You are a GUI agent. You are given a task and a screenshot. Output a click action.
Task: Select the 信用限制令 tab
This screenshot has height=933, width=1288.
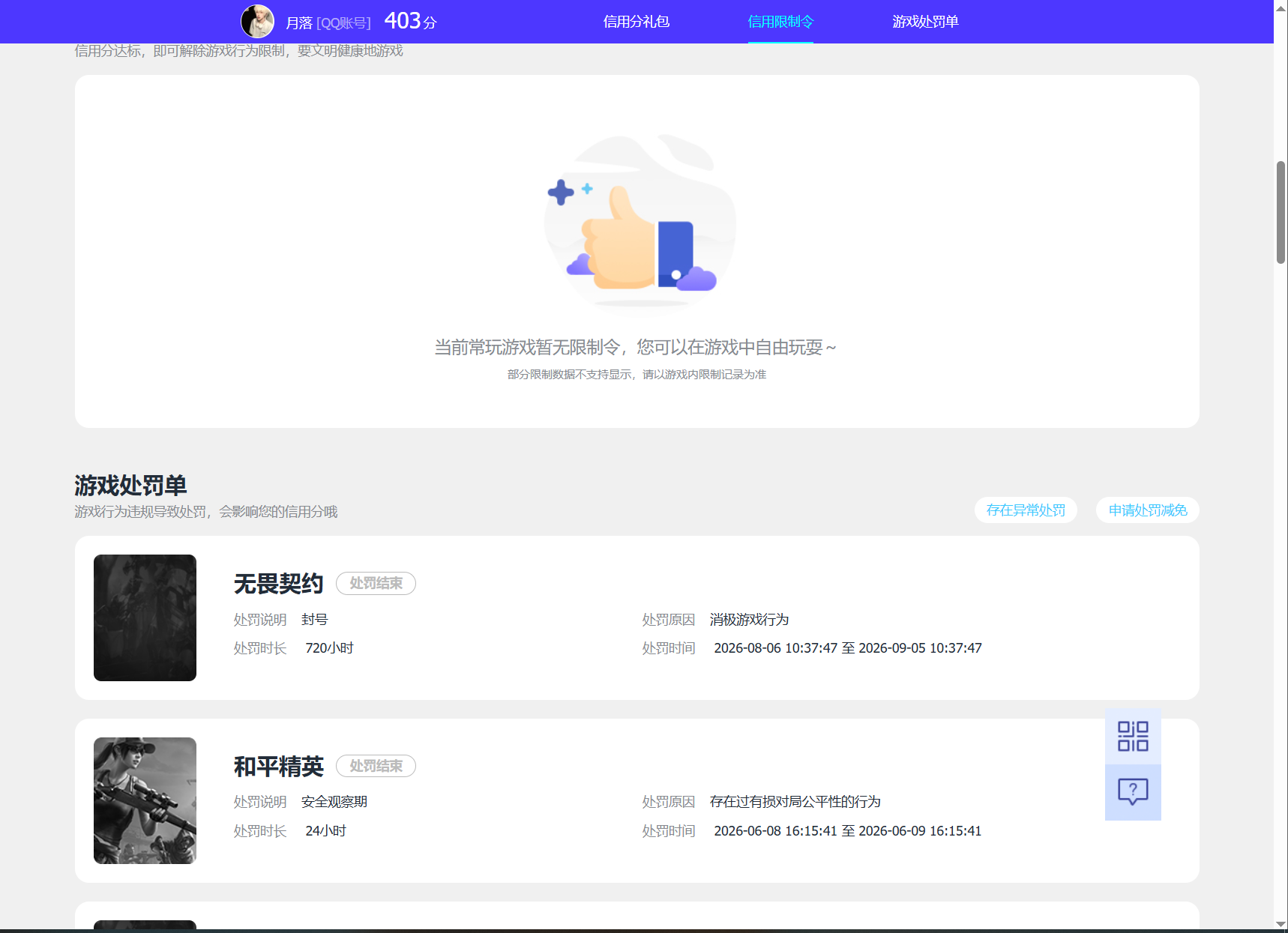tap(780, 22)
